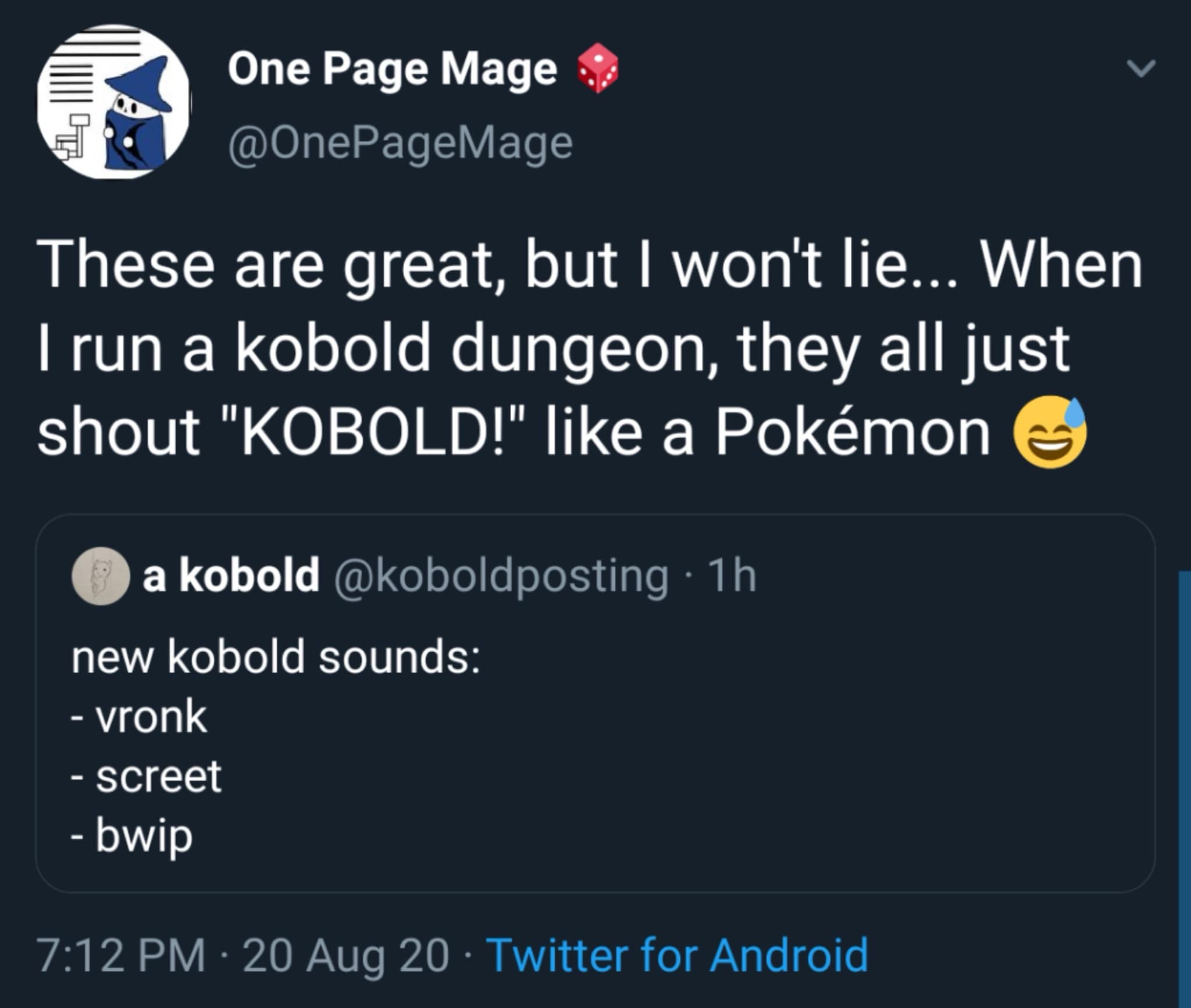1191x1008 pixels.
Task: Click the blue bar at the right edge
Action: [1184, 785]
